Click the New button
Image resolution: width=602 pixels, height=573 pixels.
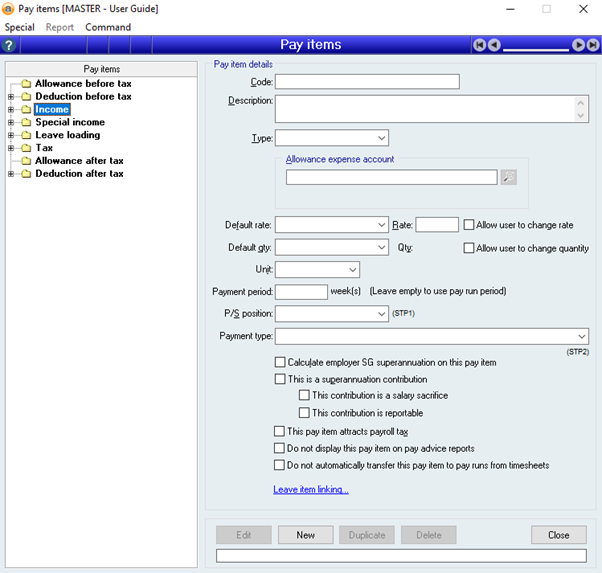pos(305,535)
